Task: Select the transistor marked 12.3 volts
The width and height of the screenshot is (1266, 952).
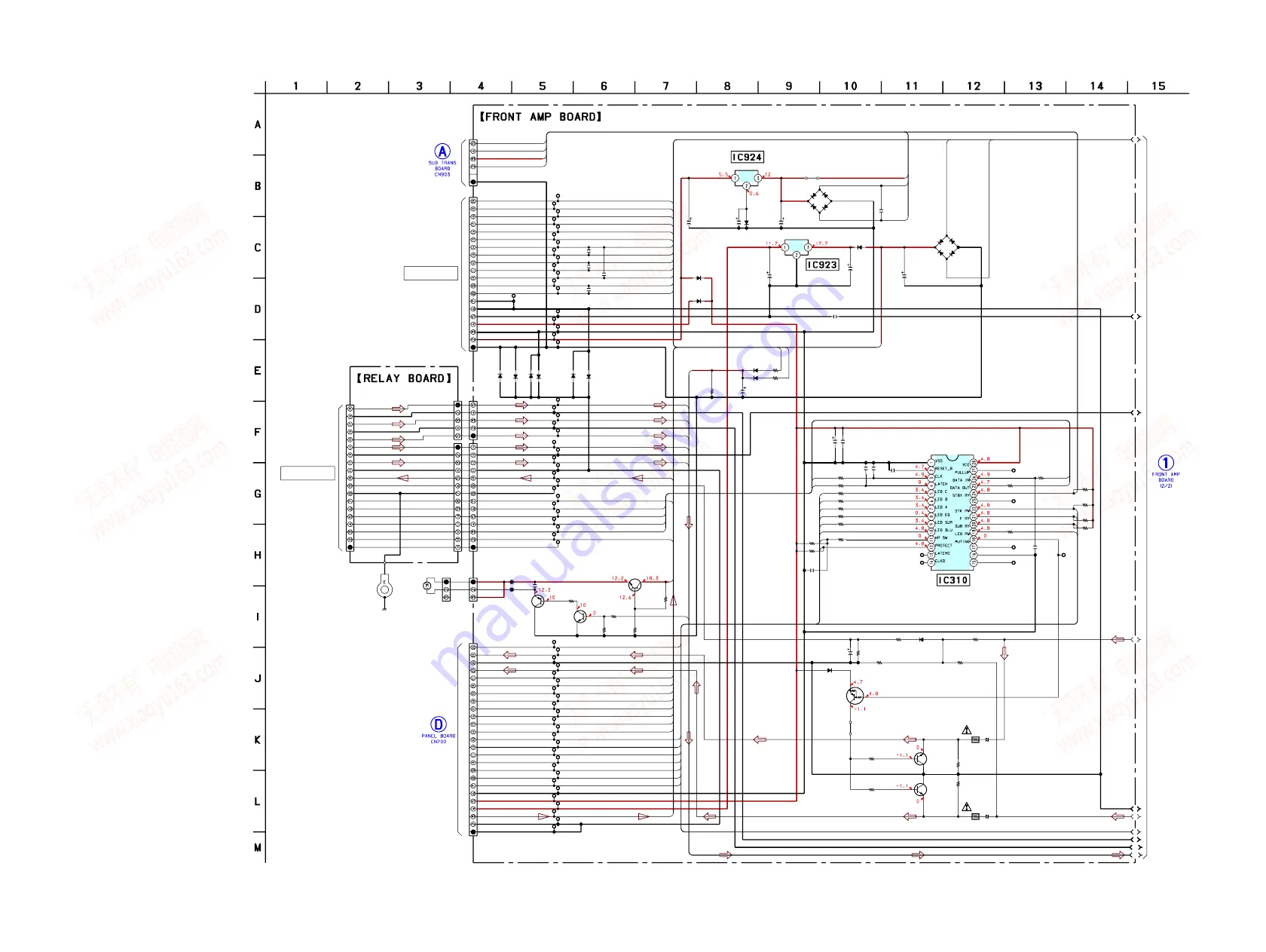Action: tap(537, 601)
